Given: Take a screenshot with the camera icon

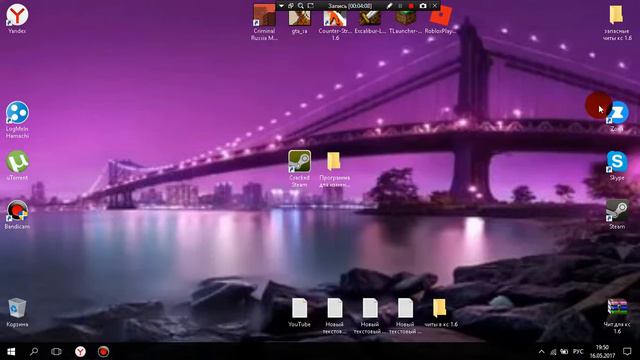Looking at the screenshot, I should pos(423,6).
